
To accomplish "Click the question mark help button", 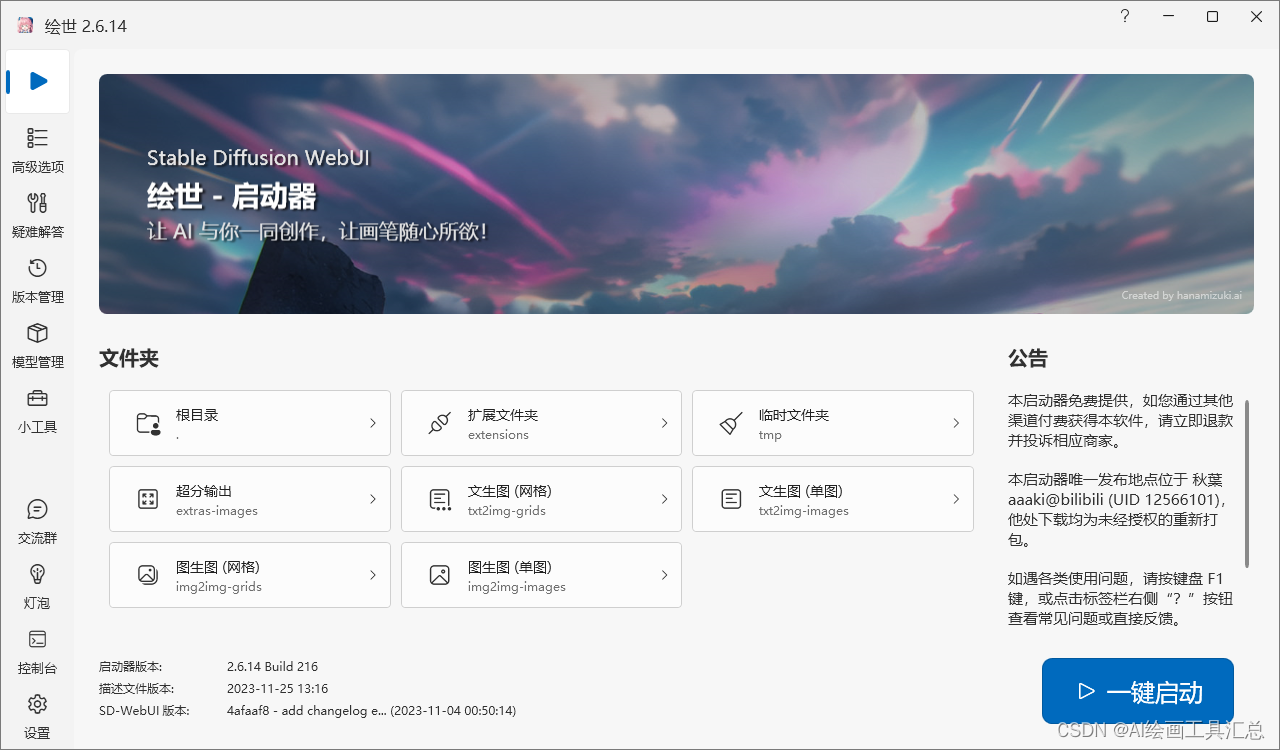I will click(x=1125, y=17).
